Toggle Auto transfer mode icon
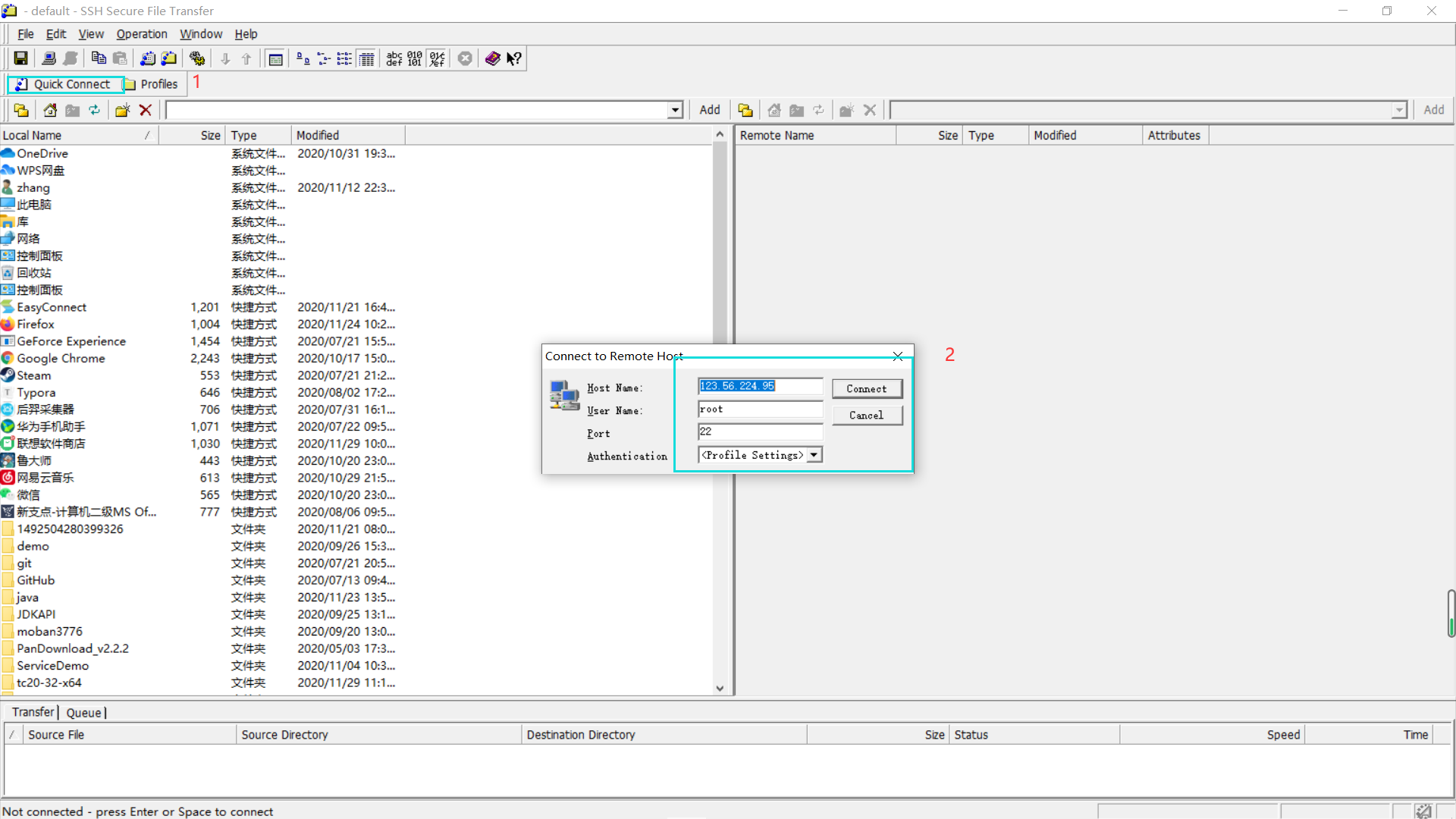 click(x=437, y=58)
